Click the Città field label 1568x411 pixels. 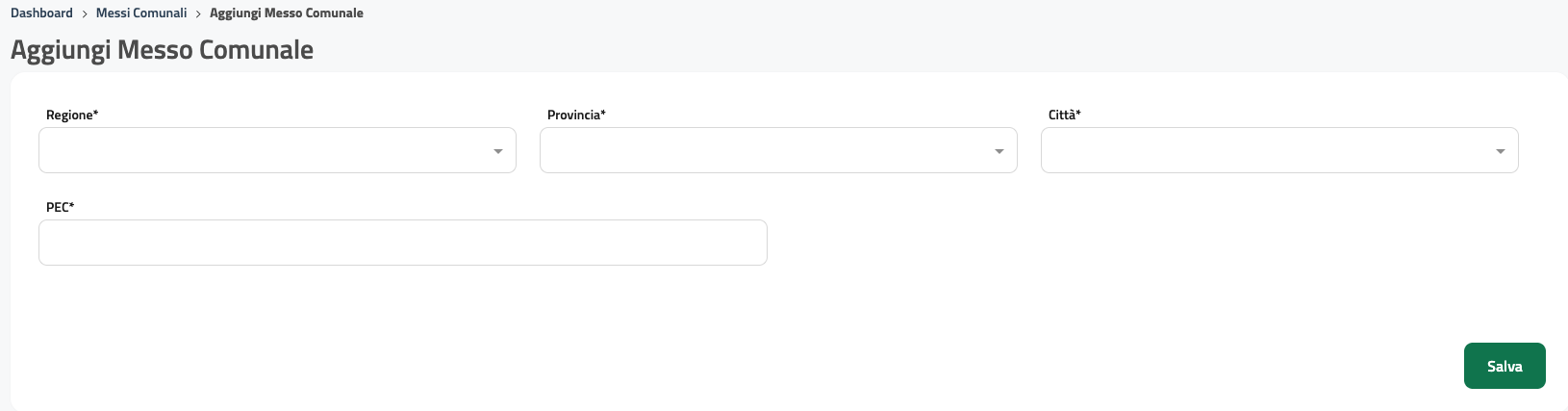coord(1061,116)
